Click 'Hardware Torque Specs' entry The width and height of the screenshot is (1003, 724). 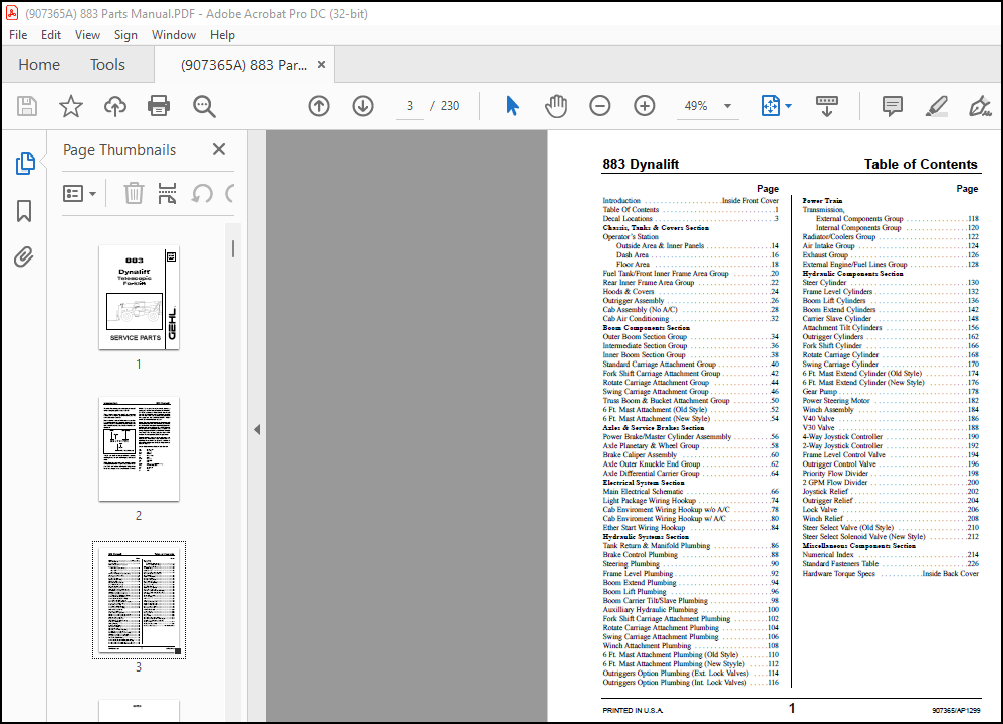tap(890, 574)
